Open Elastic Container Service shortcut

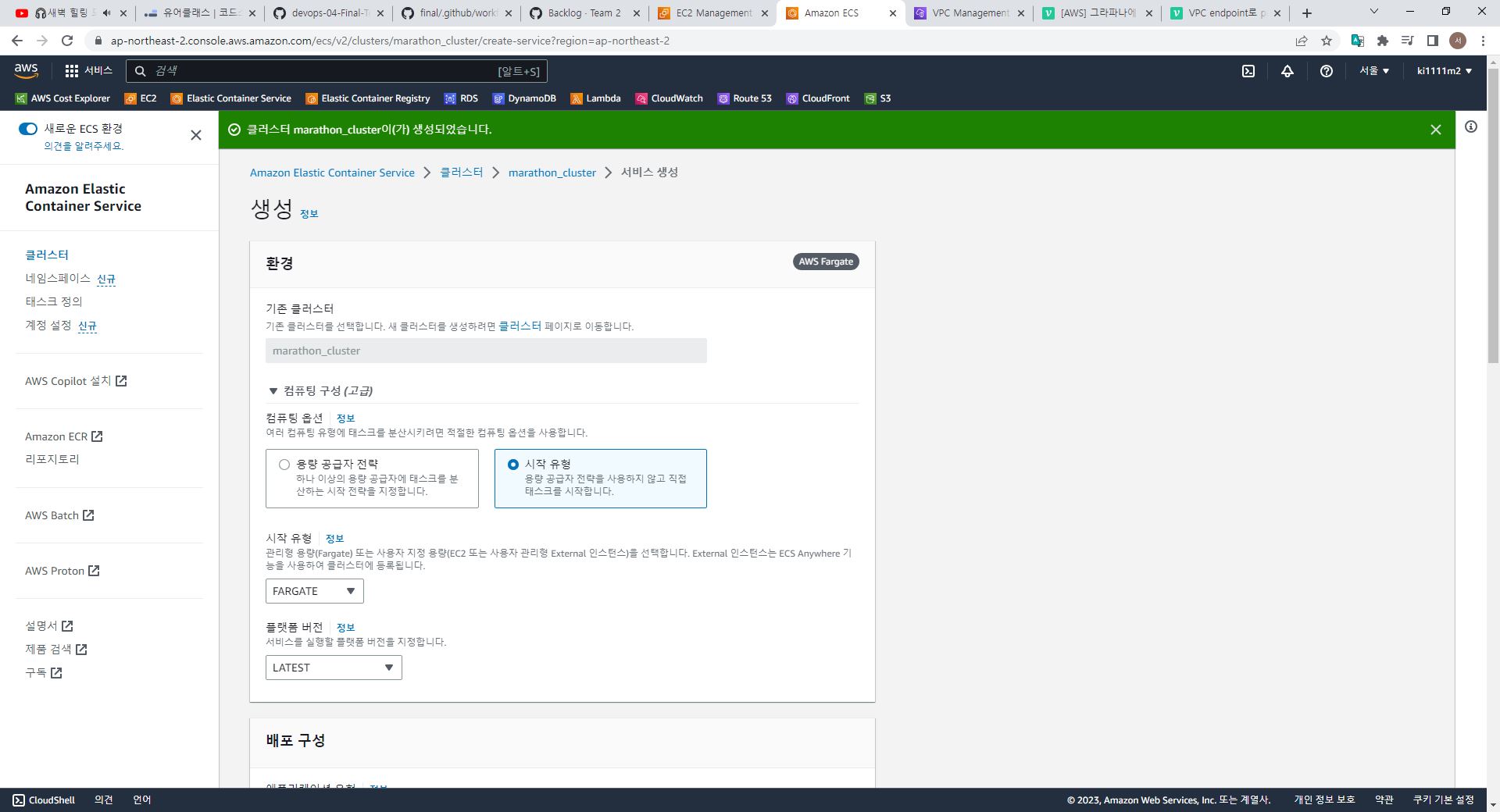point(230,98)
